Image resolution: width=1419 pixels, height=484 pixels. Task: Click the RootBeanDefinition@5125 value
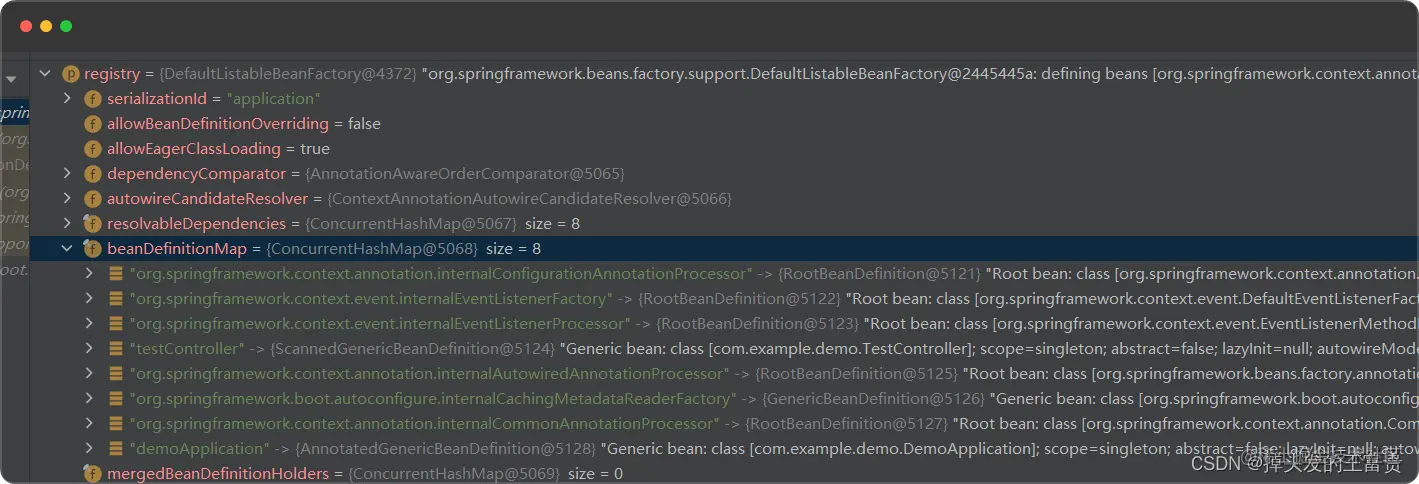[856, 374]
